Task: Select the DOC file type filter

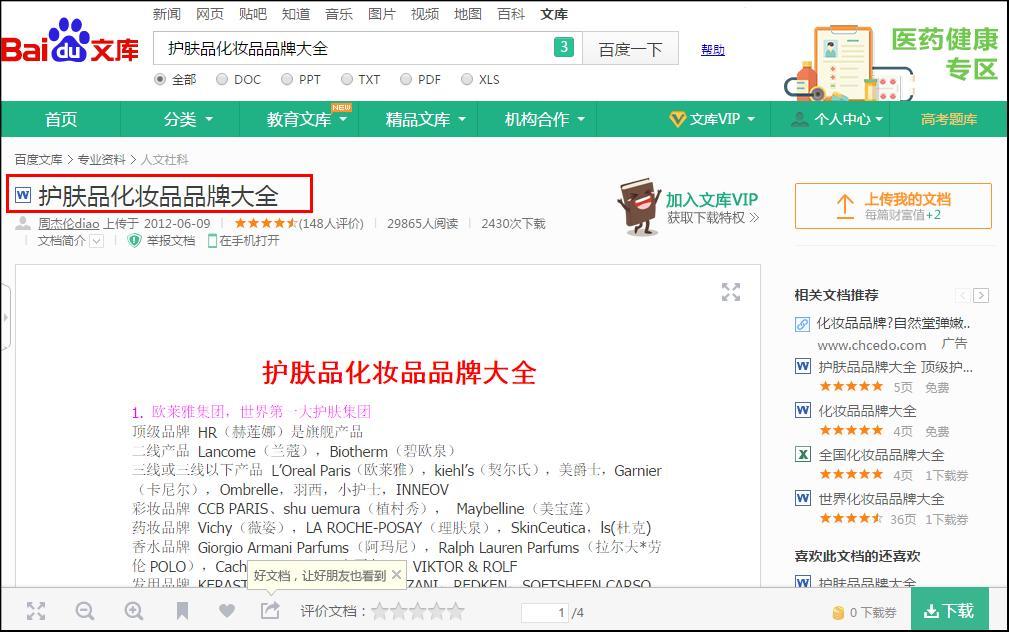Action: tap(222, 79)
